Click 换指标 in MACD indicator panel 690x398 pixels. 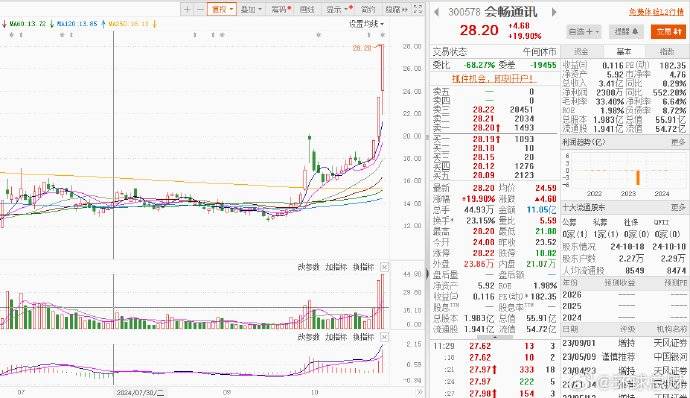(x=363, y=337)
